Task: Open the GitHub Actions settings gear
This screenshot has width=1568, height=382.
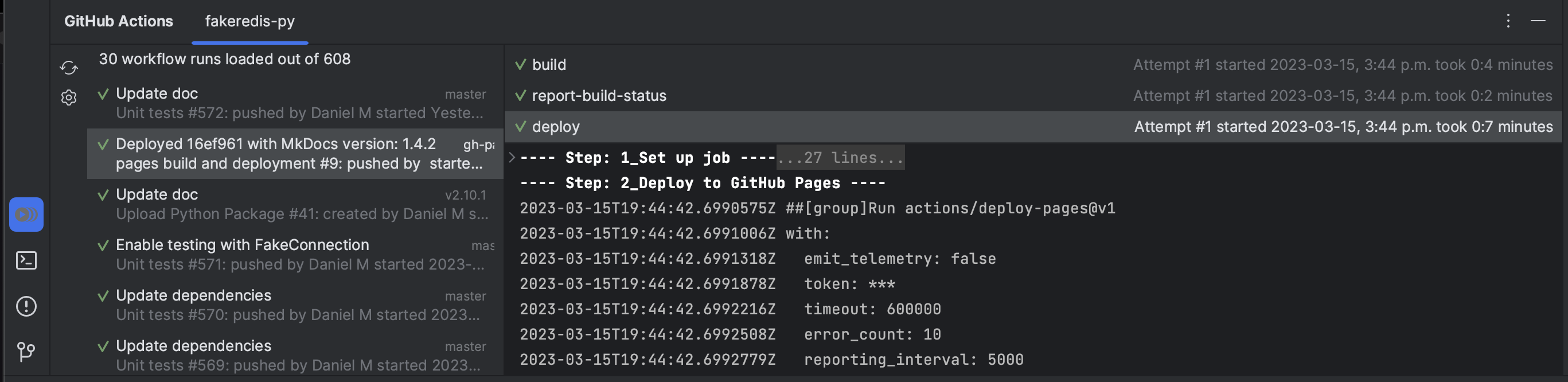Action: pyautogui.click(x=69, y=98)
